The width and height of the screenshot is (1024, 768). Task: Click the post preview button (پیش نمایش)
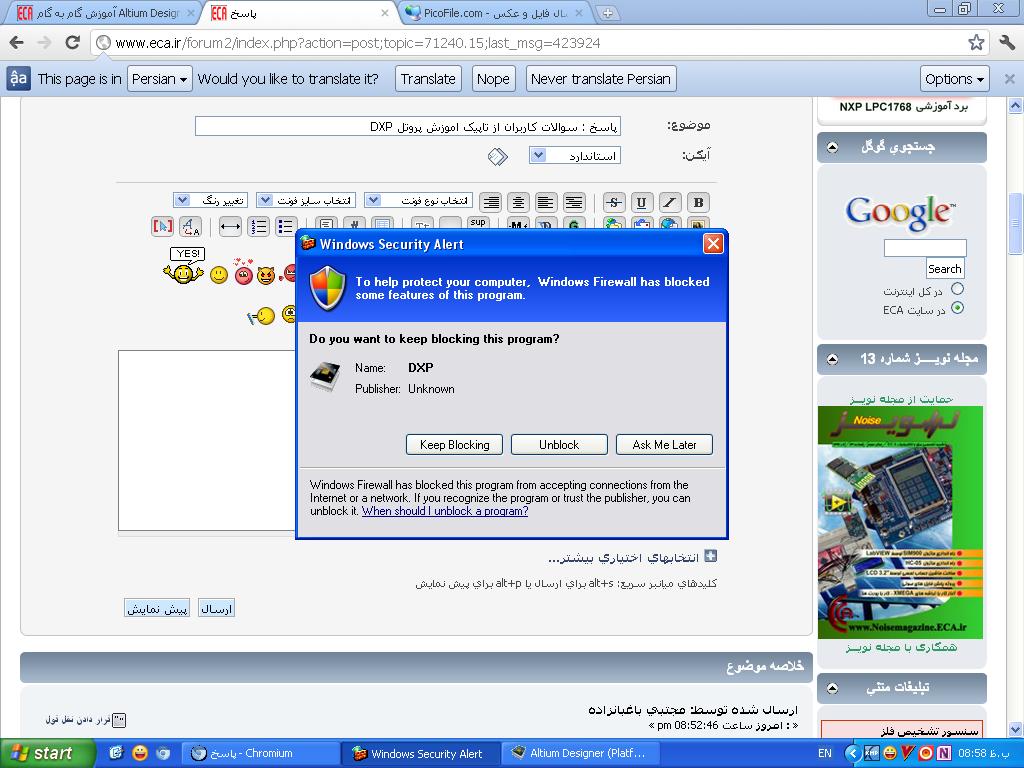(x=157, y=609)
